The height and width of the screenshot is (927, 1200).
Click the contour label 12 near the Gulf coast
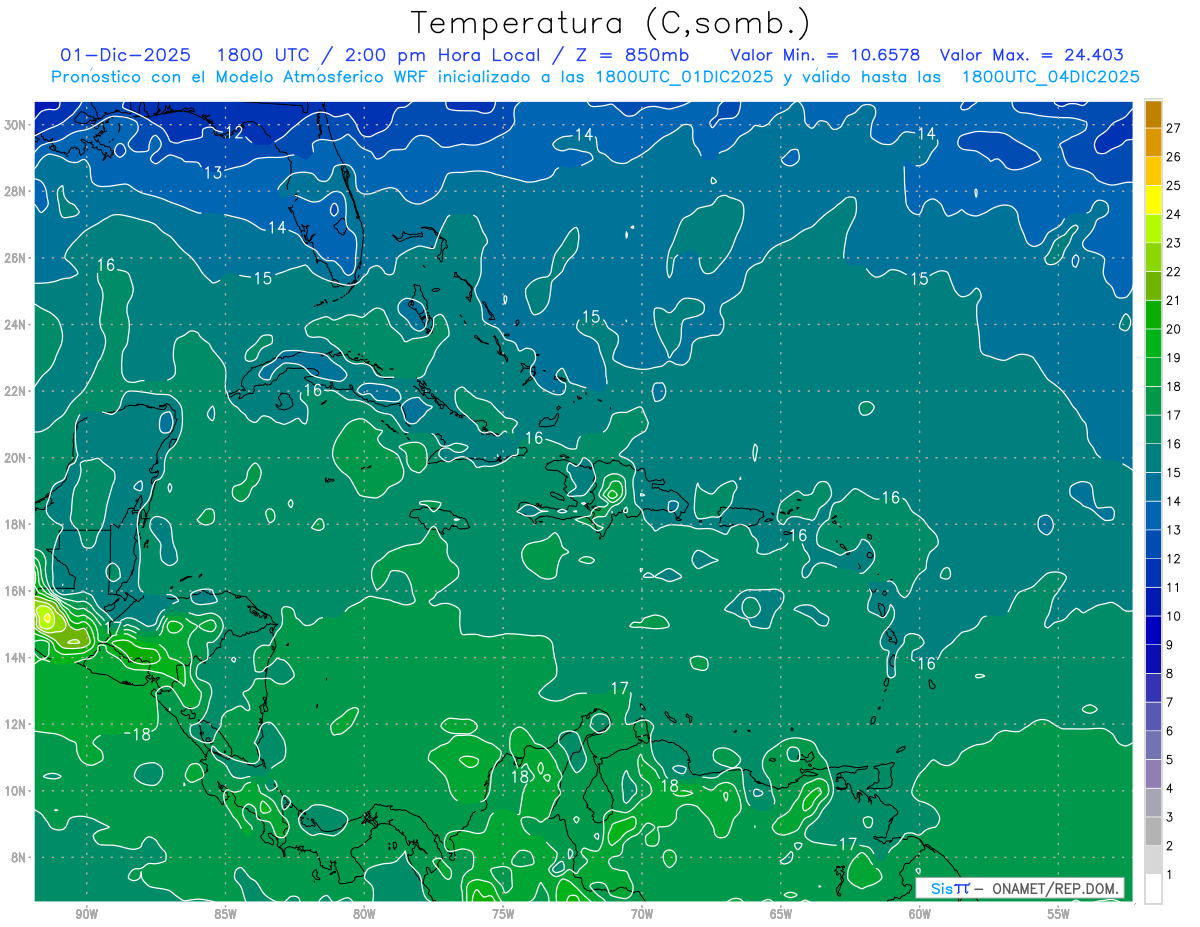[234, 132]
